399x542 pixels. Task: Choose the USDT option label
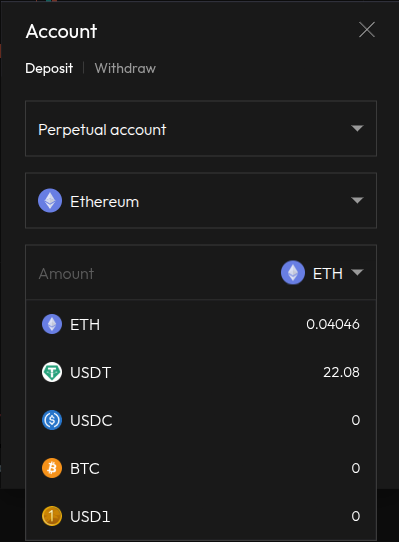click(x=91, y=373)
